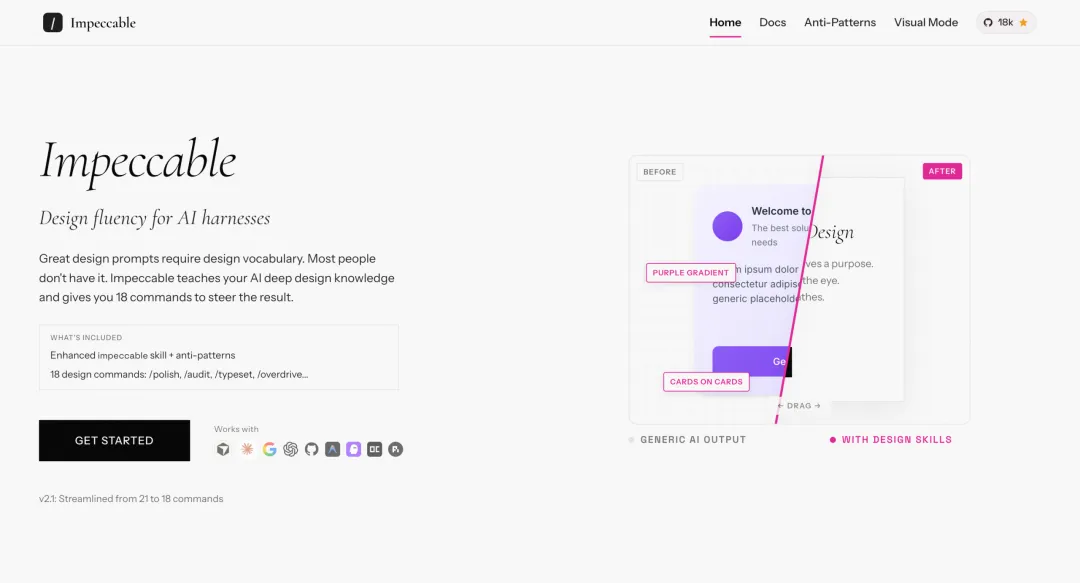Click the Purple Gradient annotation tag
This screenshot has height=583, width=1080.
coord(691,272)
